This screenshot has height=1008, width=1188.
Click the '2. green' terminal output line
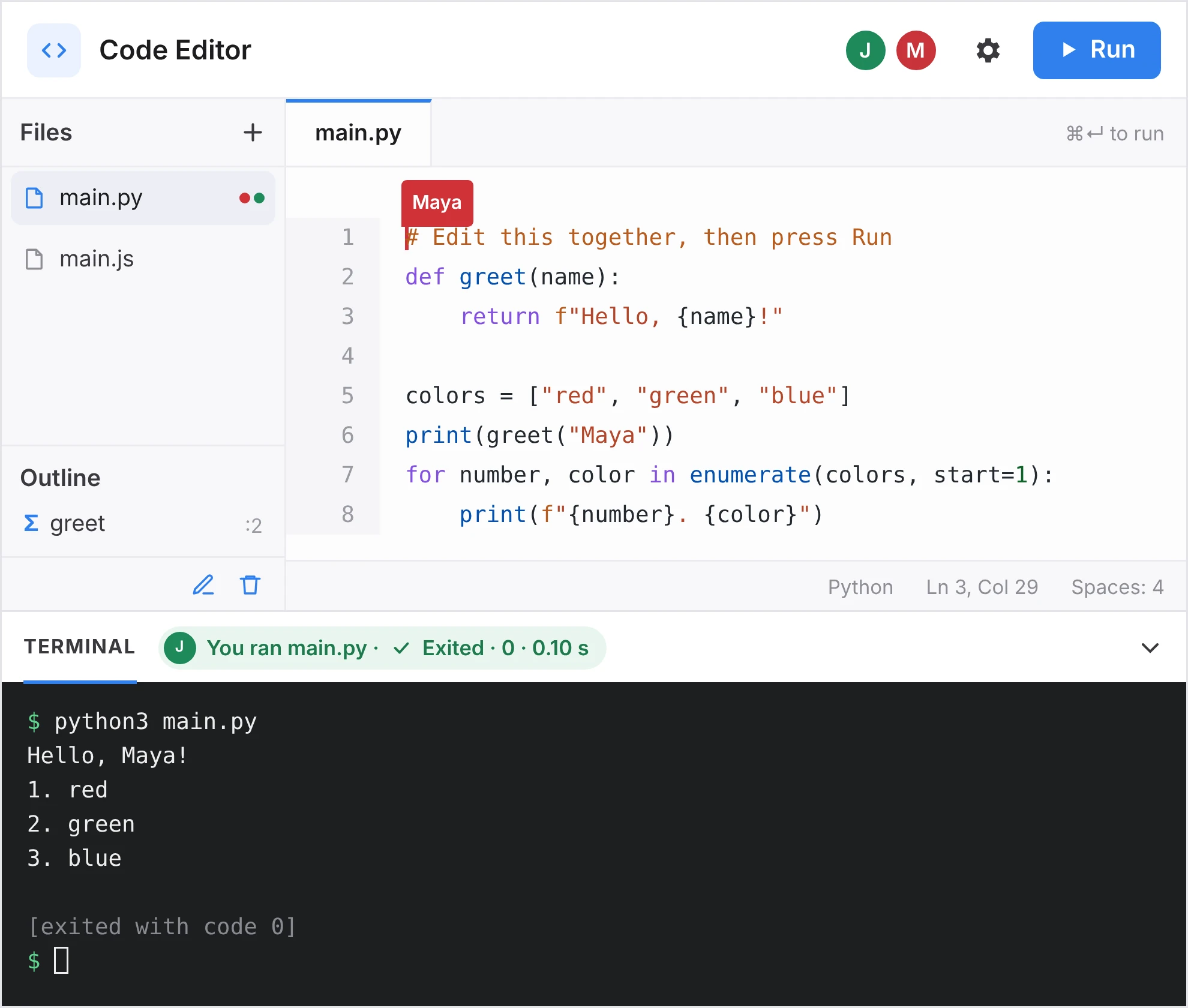pyautogui.click(x=81, y=824)
